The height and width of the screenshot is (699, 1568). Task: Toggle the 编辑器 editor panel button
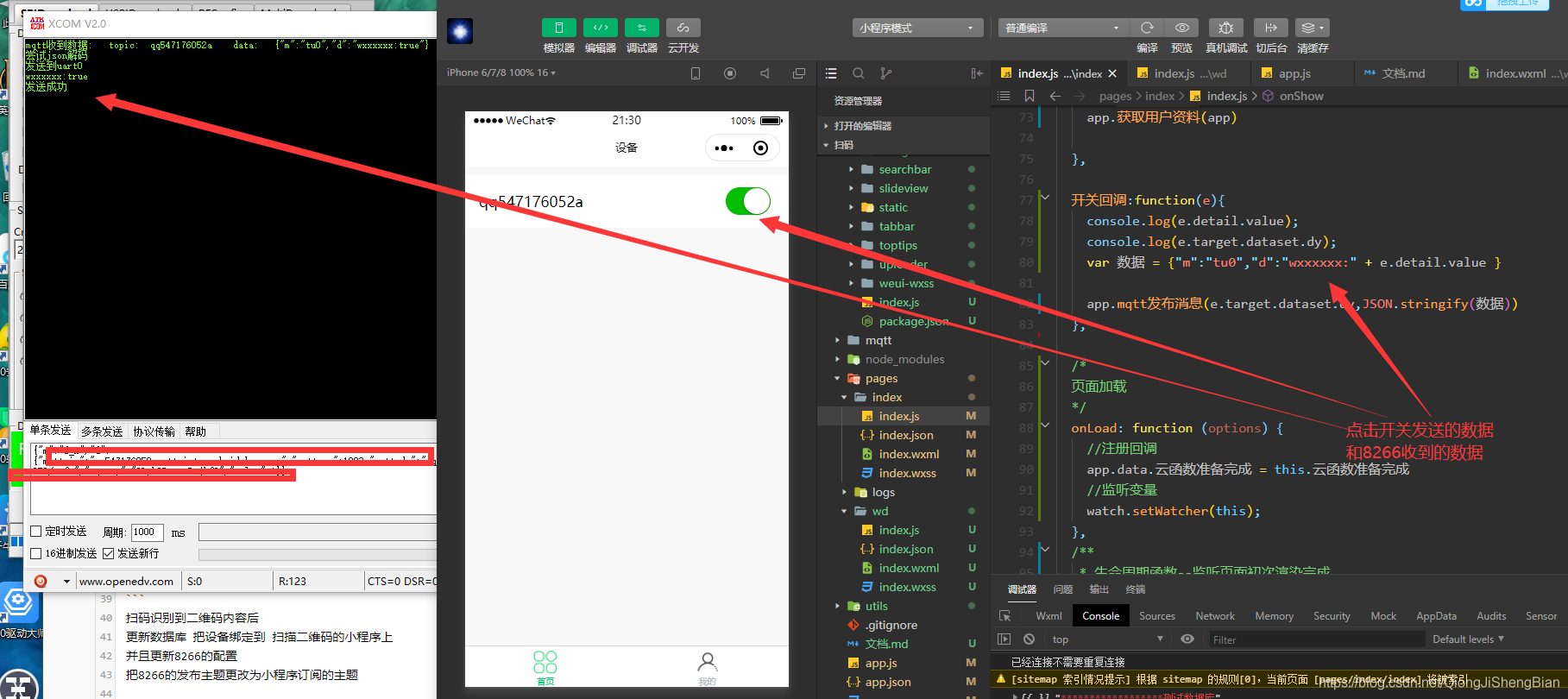(x=600, y=28)
